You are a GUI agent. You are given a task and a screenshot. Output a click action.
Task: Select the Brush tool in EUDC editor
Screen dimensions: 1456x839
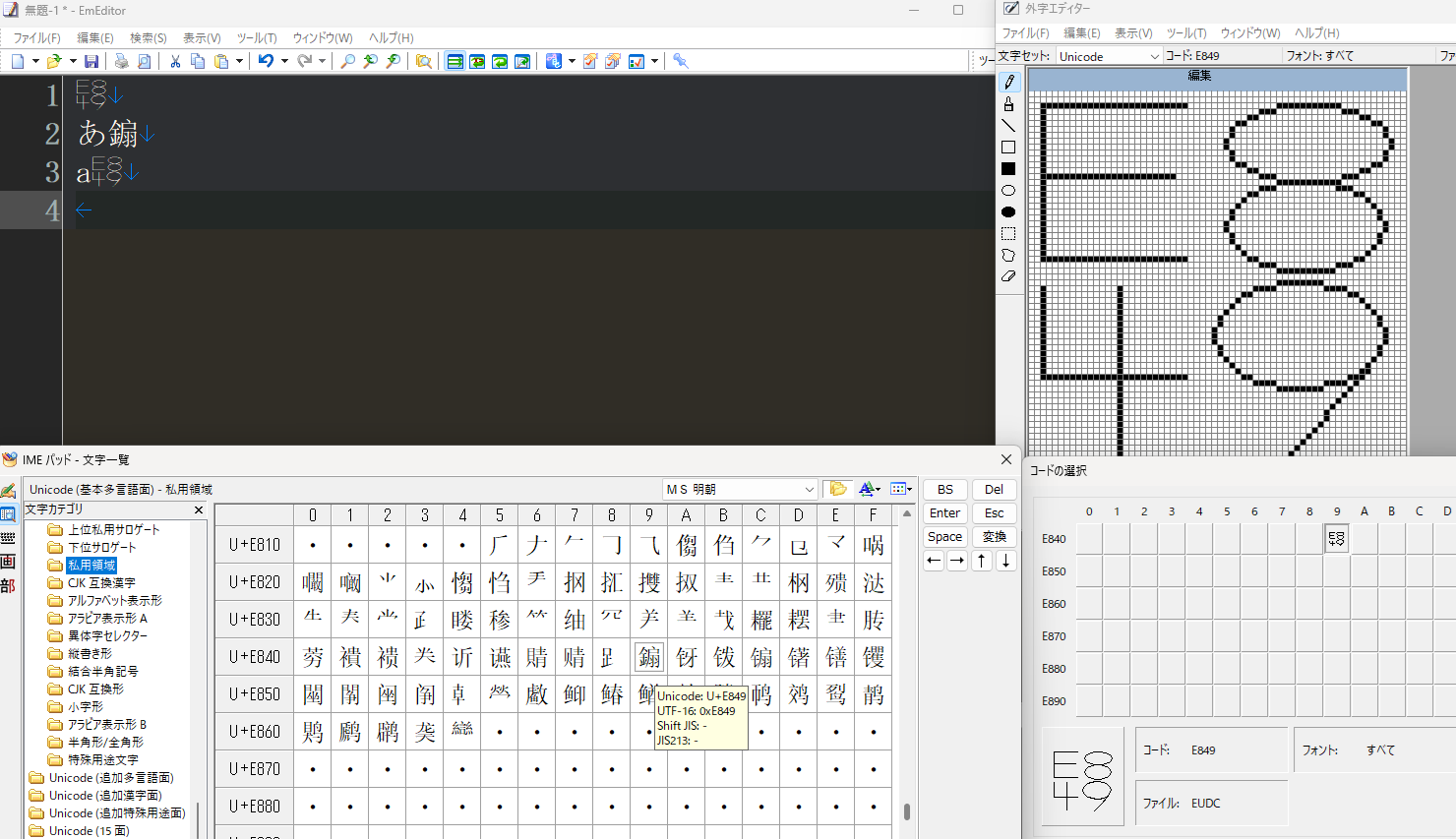[1008, 103]
